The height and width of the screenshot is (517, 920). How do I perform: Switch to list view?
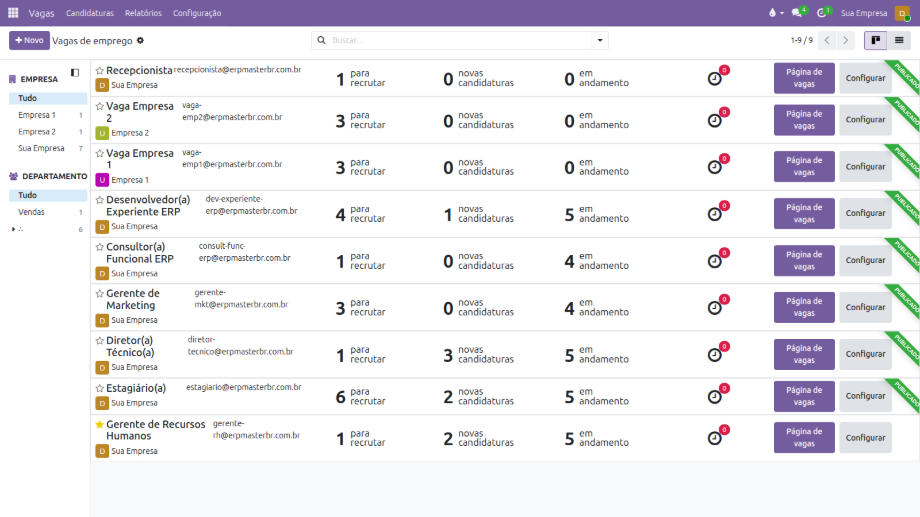click(899, 40)
